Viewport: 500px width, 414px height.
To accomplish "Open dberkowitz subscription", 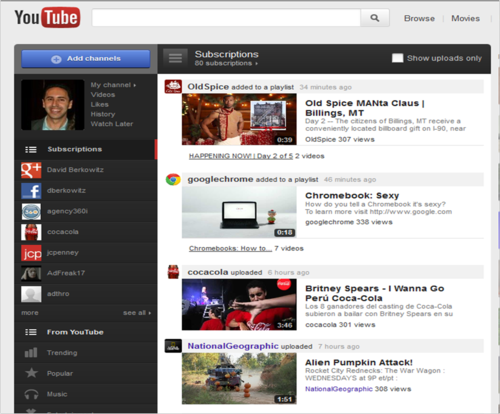I will tap(66, 191).
